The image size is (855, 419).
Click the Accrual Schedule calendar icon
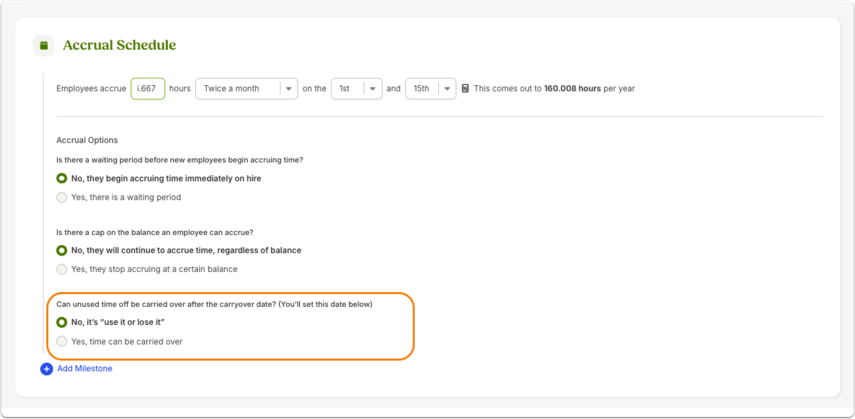click(x=44, y=45)
